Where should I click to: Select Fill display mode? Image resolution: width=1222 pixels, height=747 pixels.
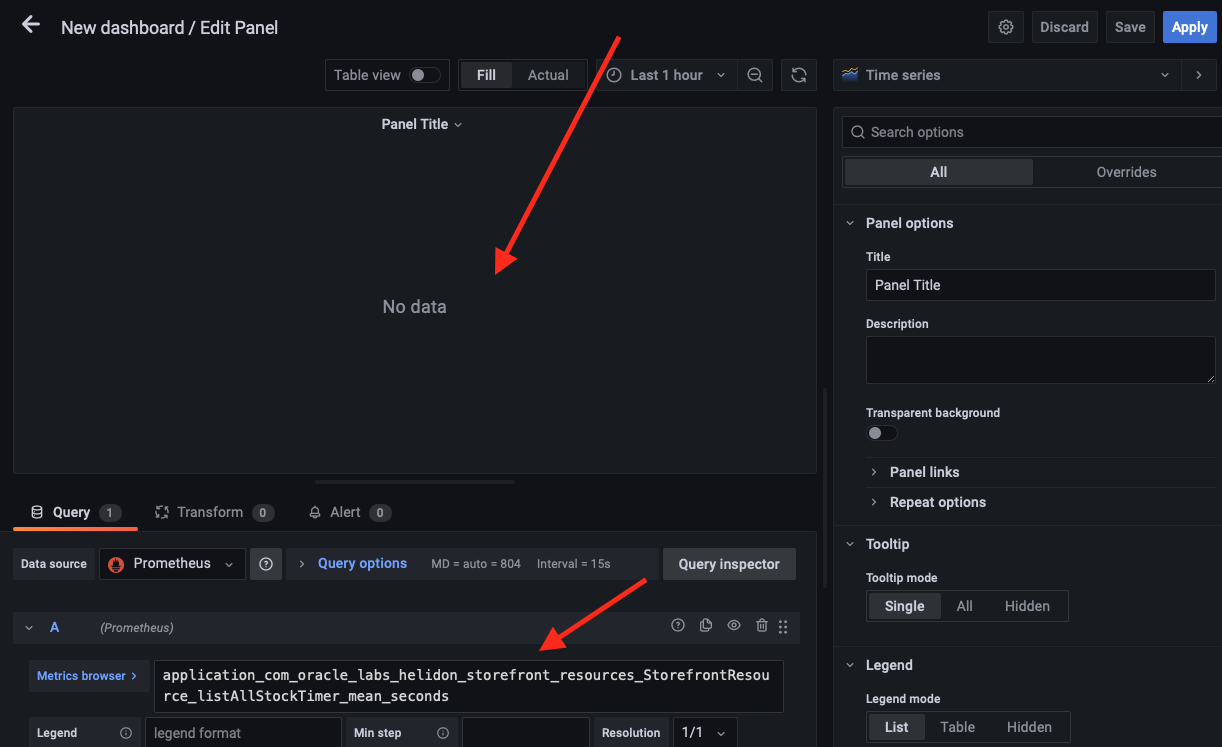486,75
